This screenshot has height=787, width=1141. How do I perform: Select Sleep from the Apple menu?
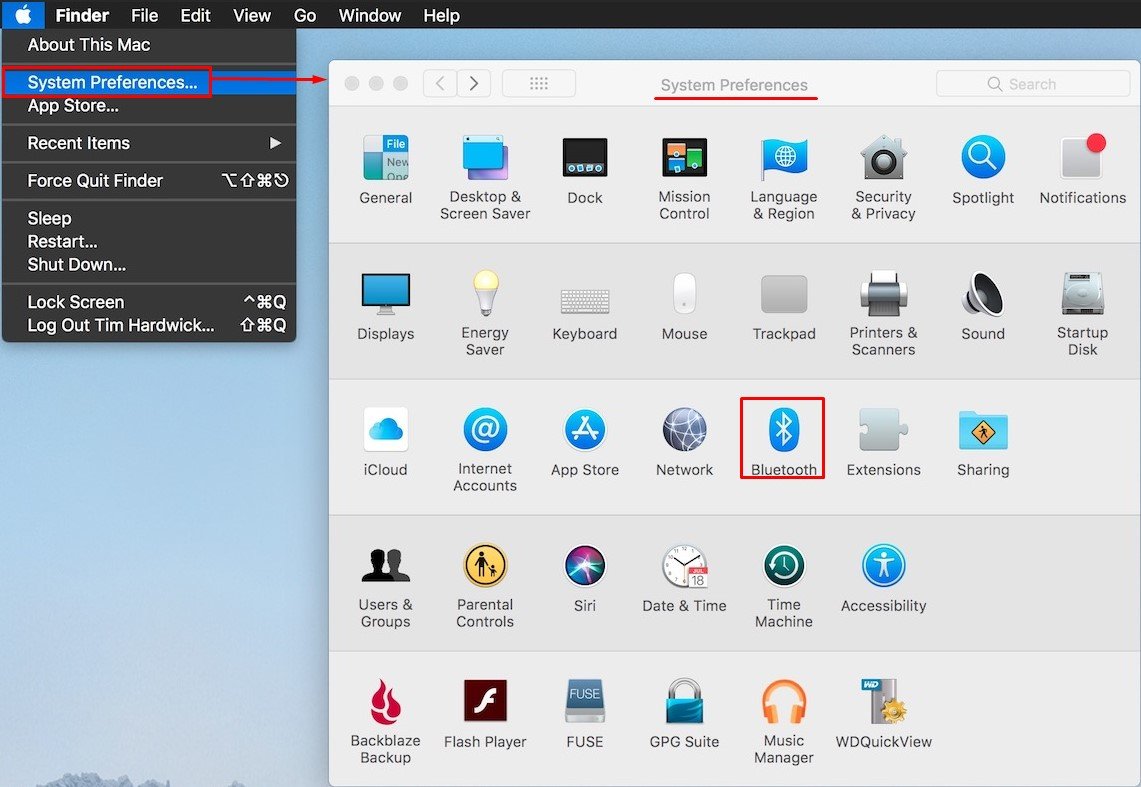(149, 218)
